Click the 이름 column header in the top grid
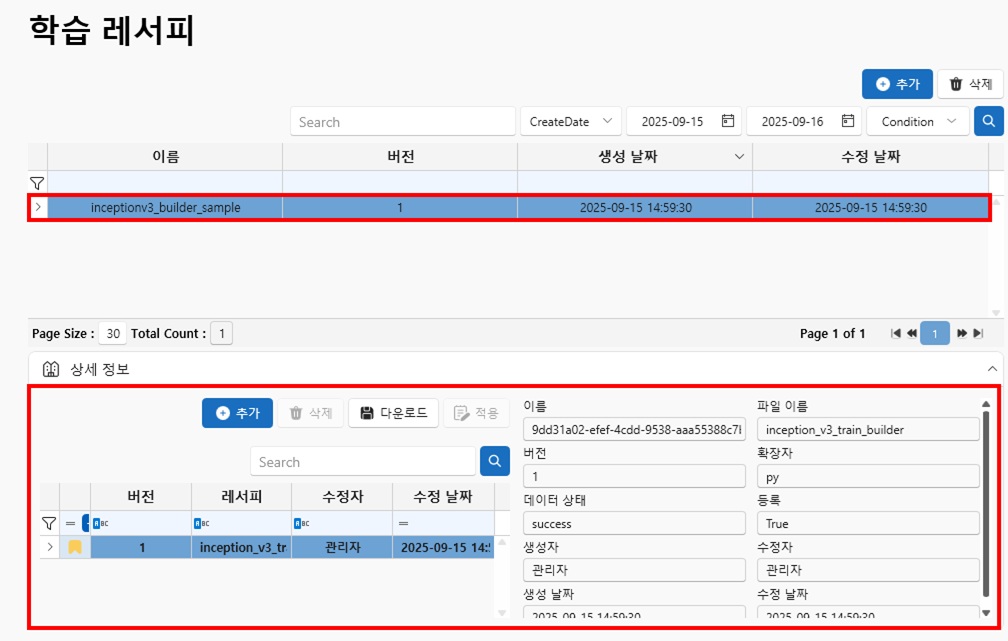 (x=165, y=157)
